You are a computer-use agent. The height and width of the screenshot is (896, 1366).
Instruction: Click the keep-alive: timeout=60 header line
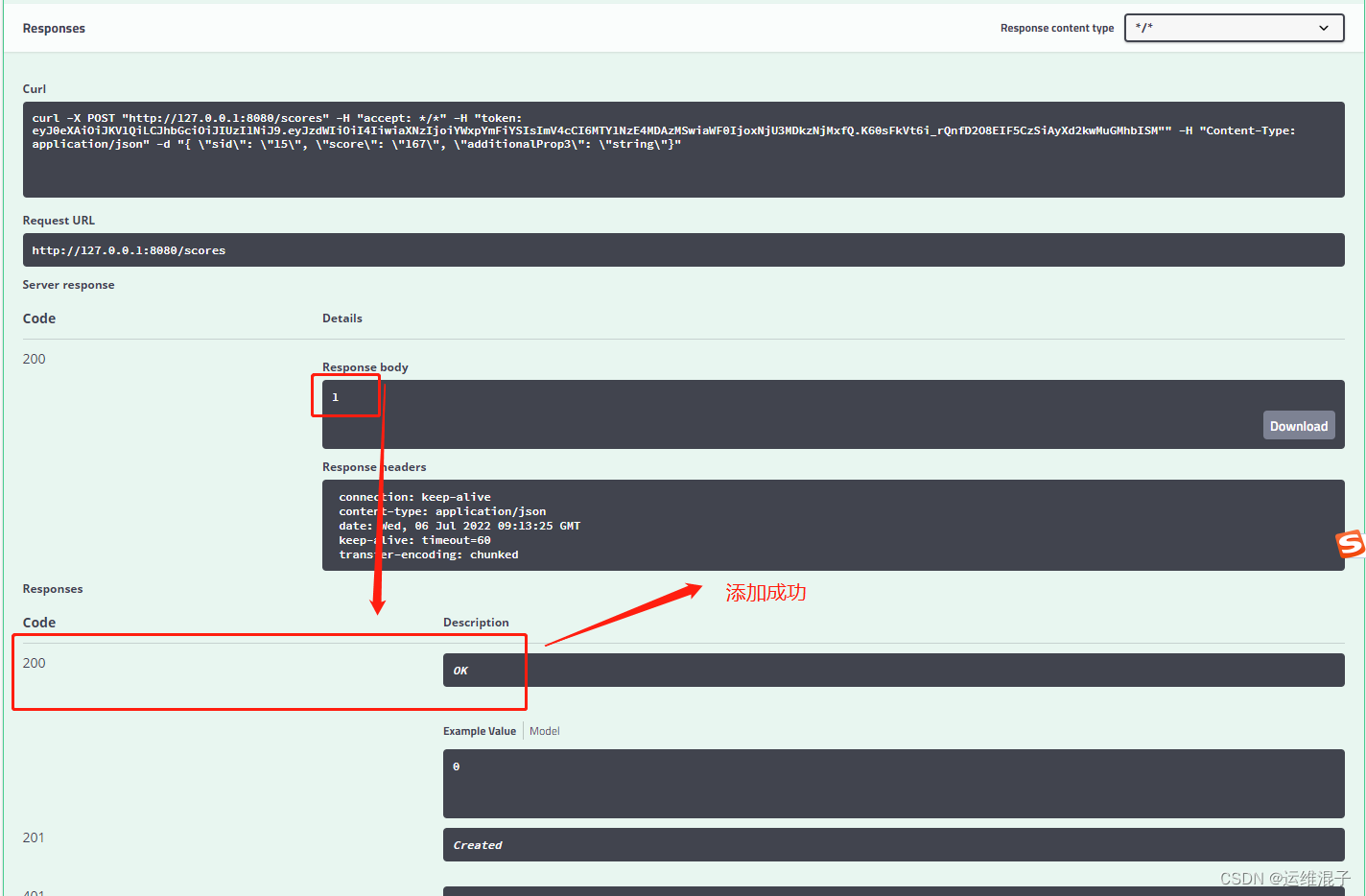point(414,540)
